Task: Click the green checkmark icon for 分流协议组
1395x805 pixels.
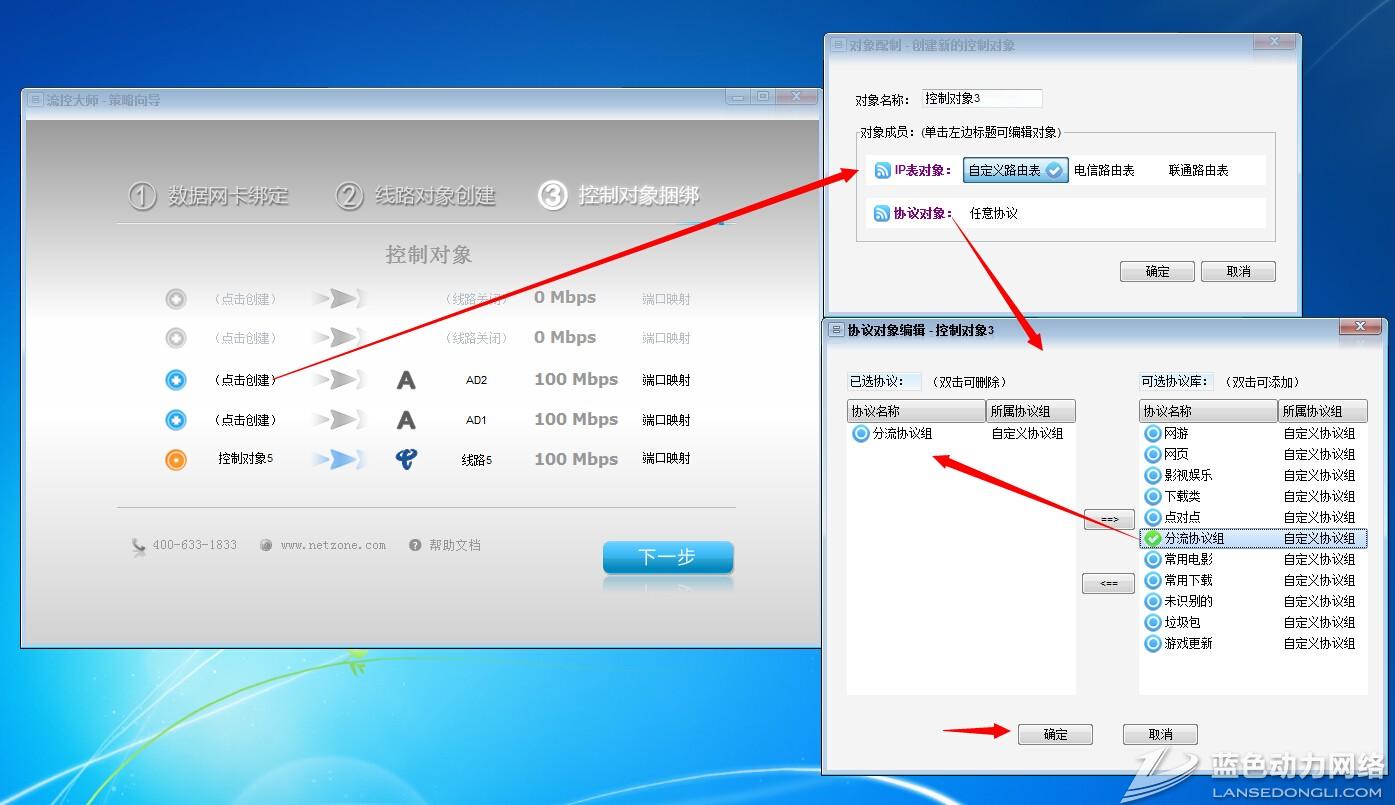Action: 1153,539
